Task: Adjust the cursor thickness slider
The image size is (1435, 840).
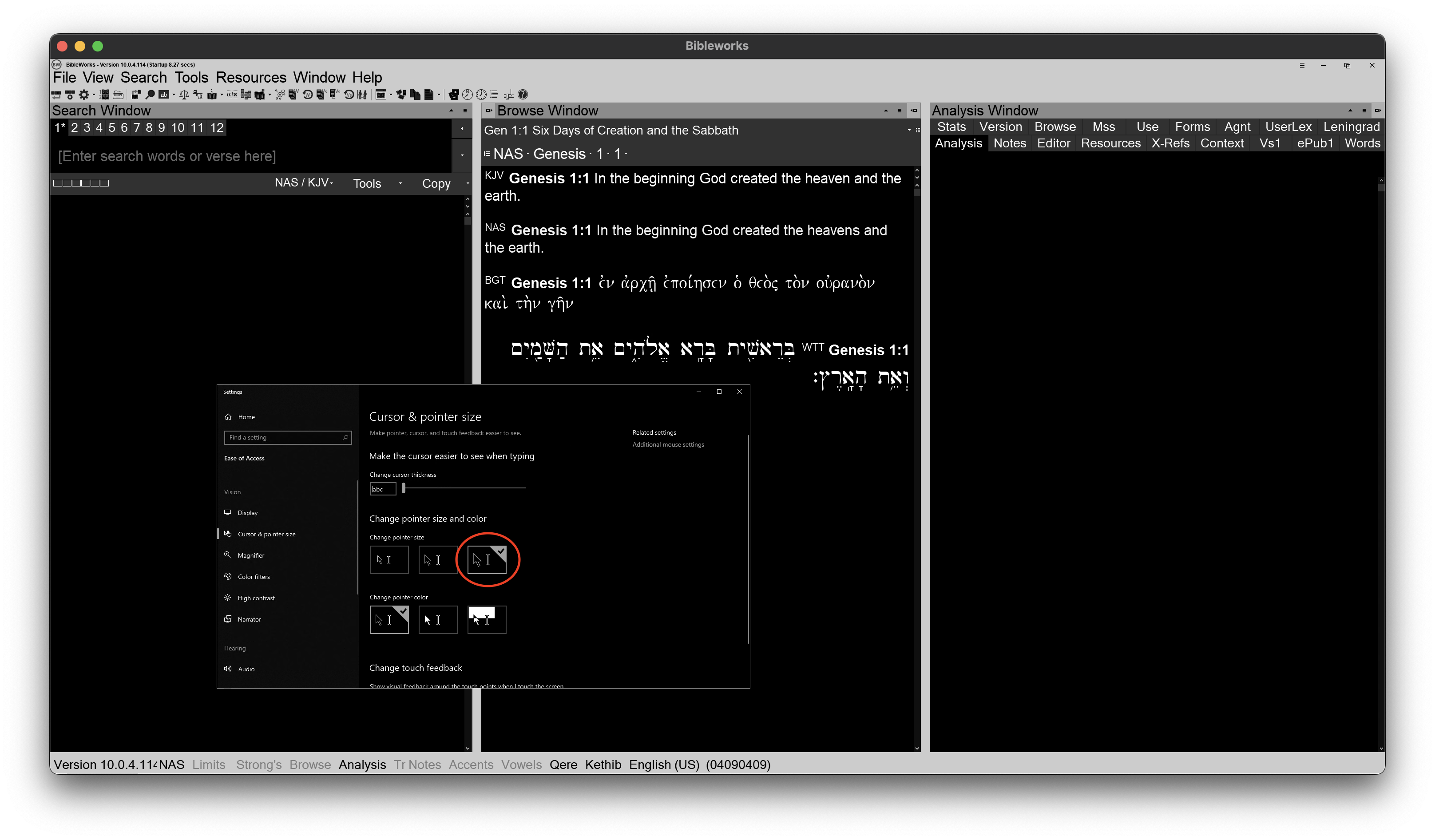Action: click(x=404, y=489)
